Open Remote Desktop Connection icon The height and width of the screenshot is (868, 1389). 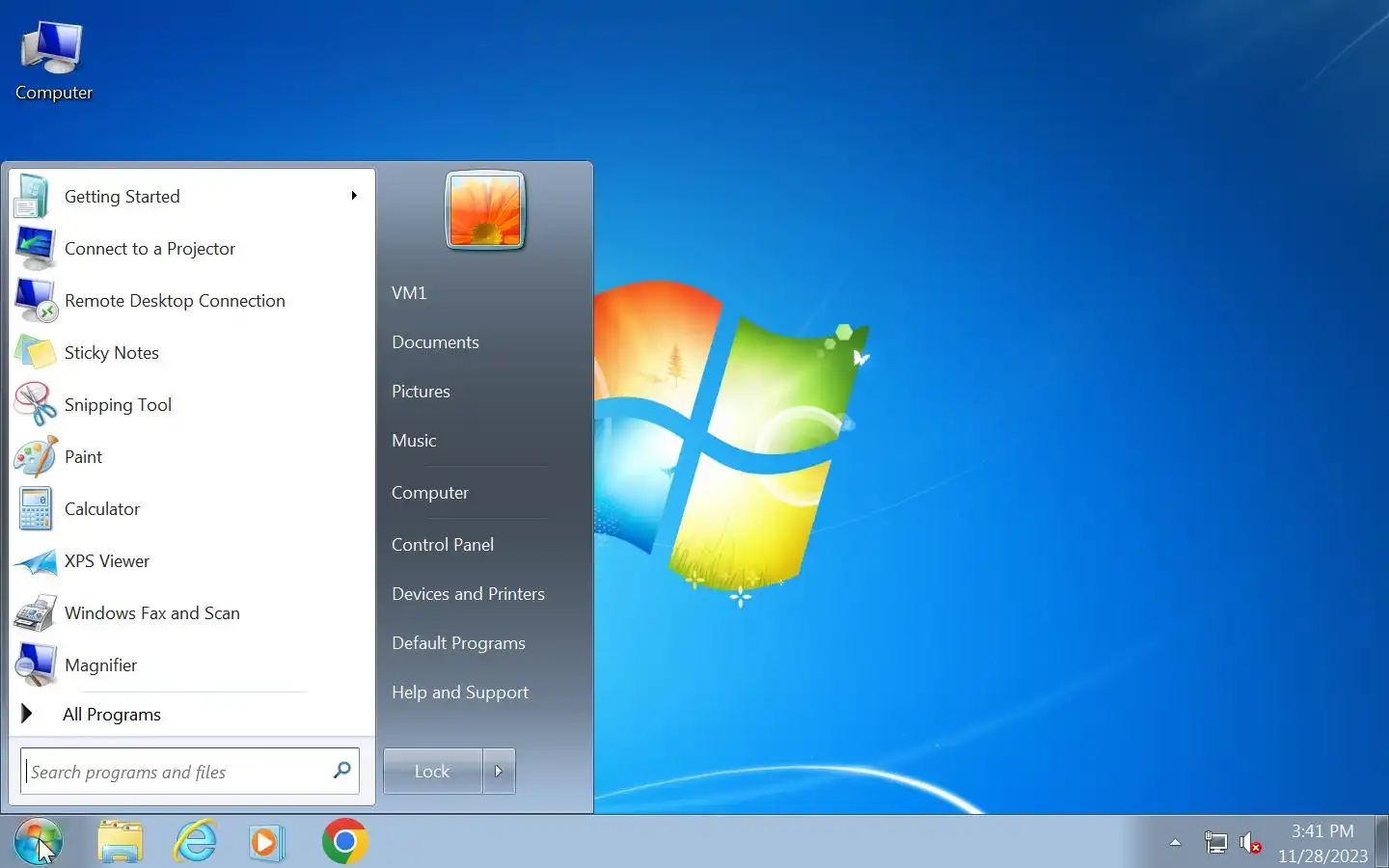pos(36,301)
